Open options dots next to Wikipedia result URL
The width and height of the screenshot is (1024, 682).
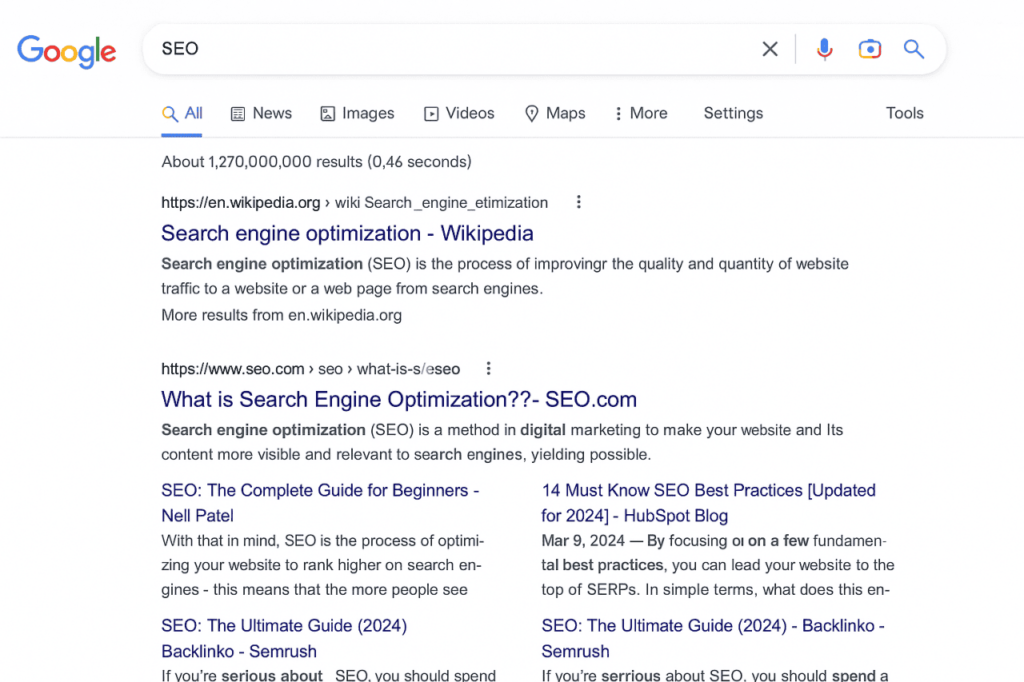(579, 203)
